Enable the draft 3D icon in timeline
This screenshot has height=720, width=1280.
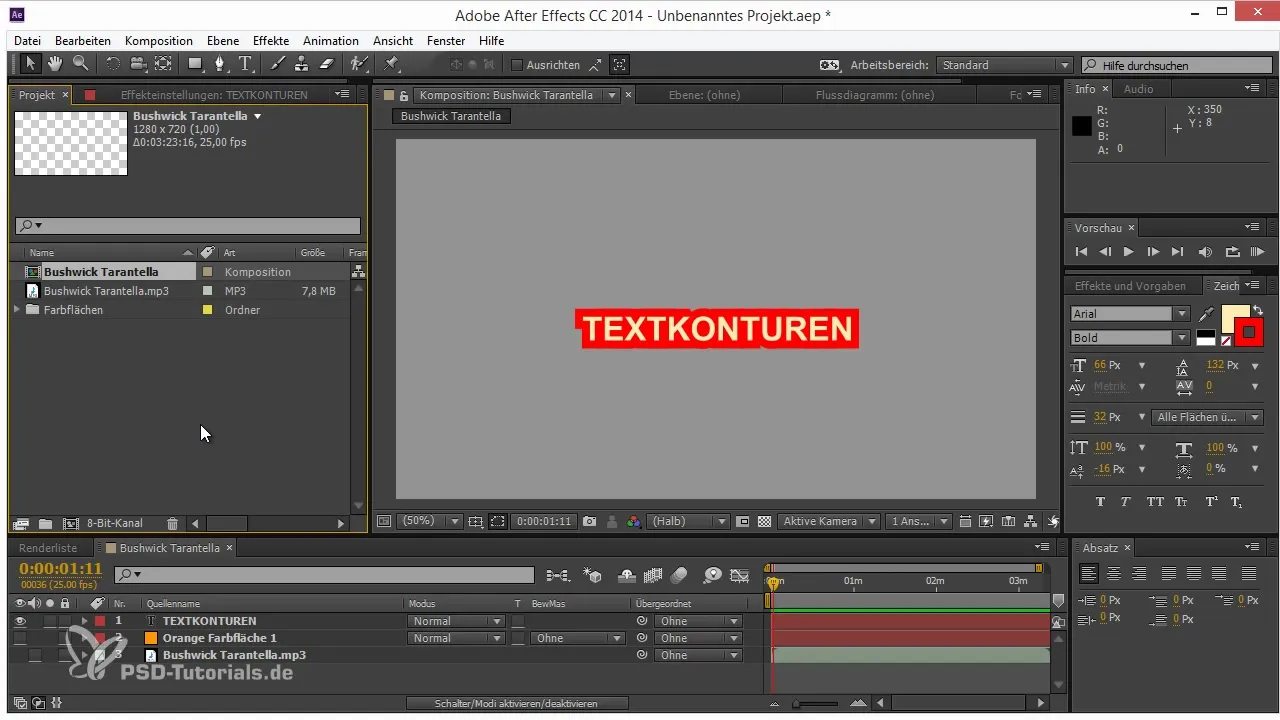(x=593, y=575)
